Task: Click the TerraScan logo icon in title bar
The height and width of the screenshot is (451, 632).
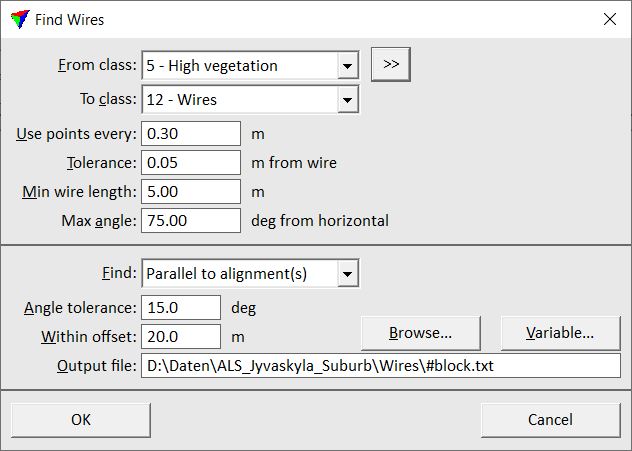Action: (x=20, y=19)
